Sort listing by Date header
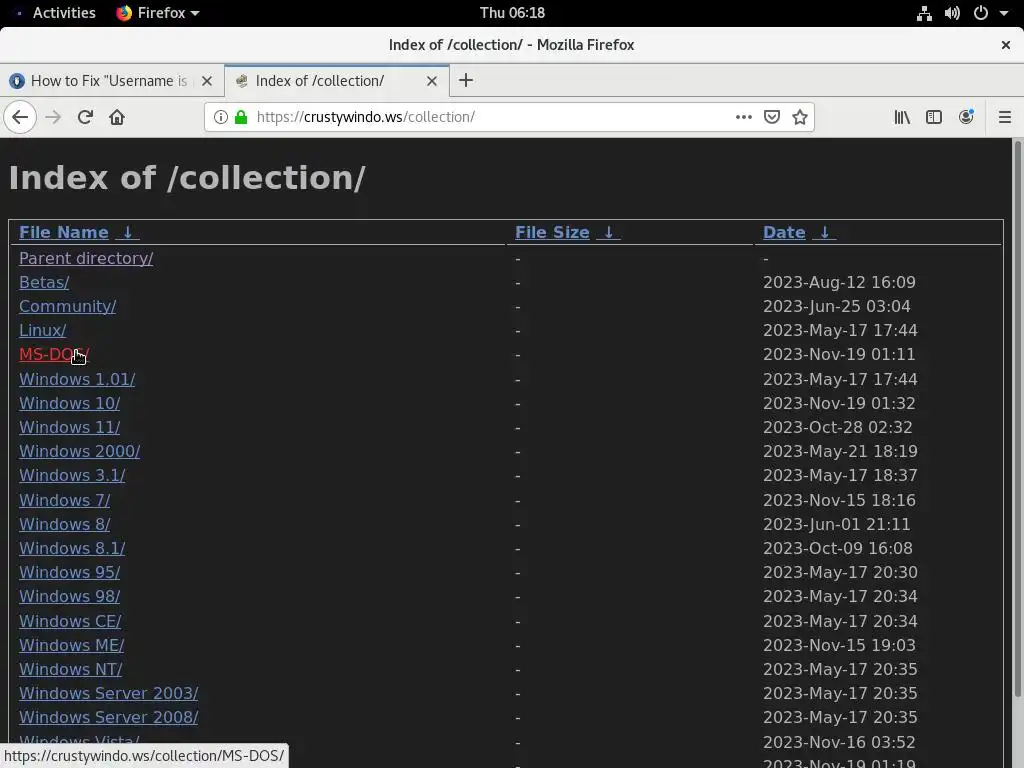1024x768 pixels. pos(784,232)
